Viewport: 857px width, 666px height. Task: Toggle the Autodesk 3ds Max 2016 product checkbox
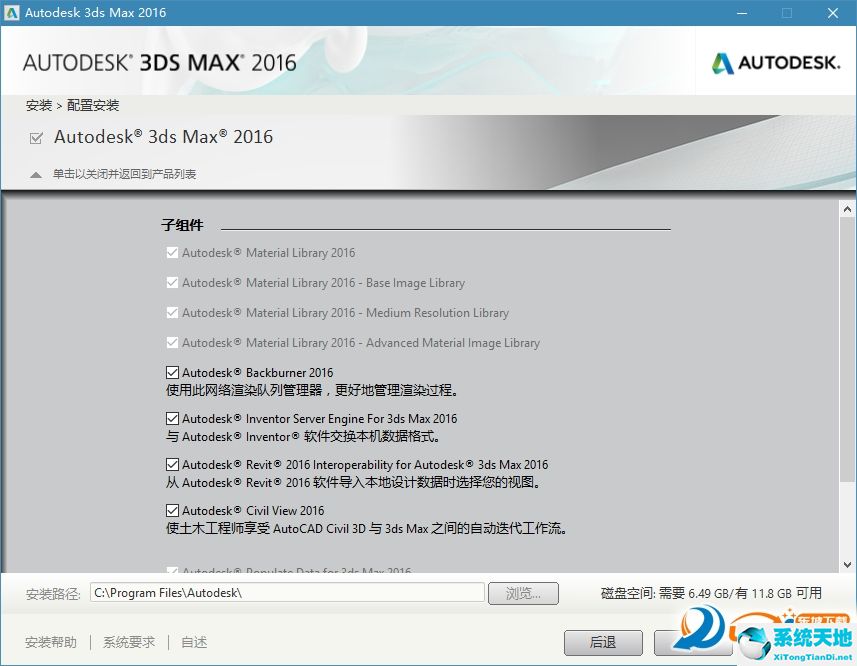point(36,138)
